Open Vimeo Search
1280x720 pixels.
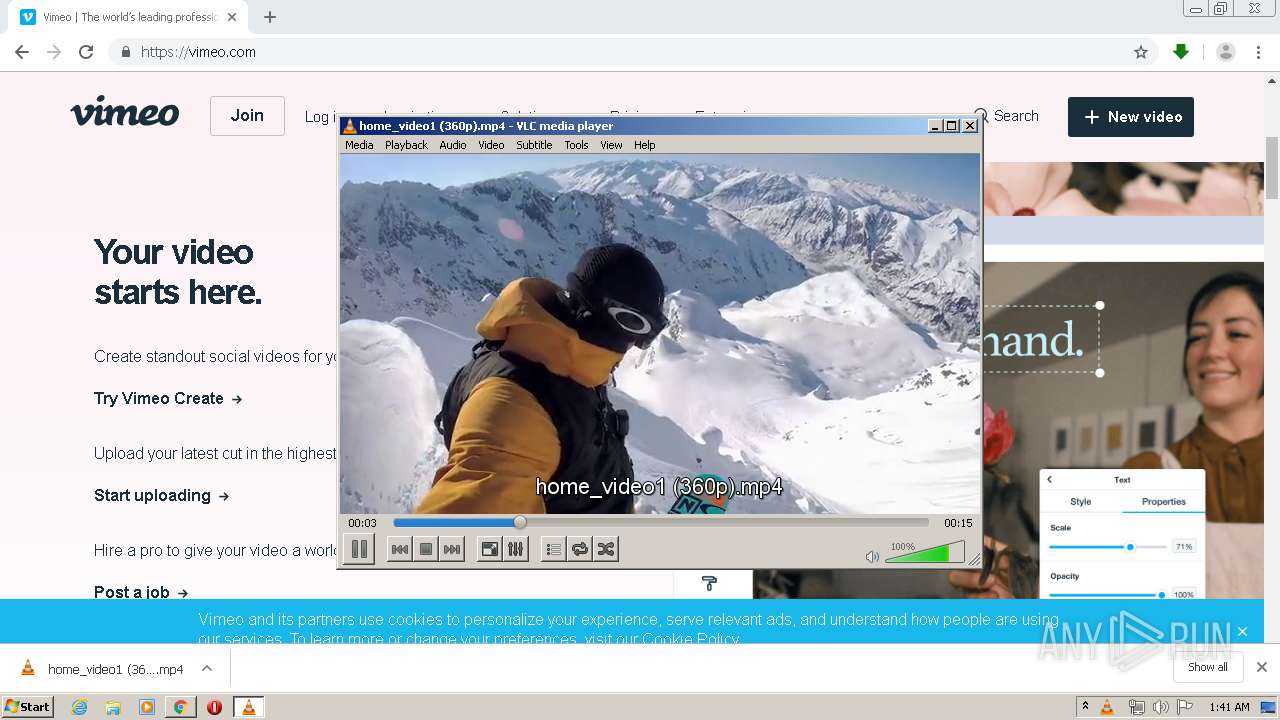pos(1006,116)
